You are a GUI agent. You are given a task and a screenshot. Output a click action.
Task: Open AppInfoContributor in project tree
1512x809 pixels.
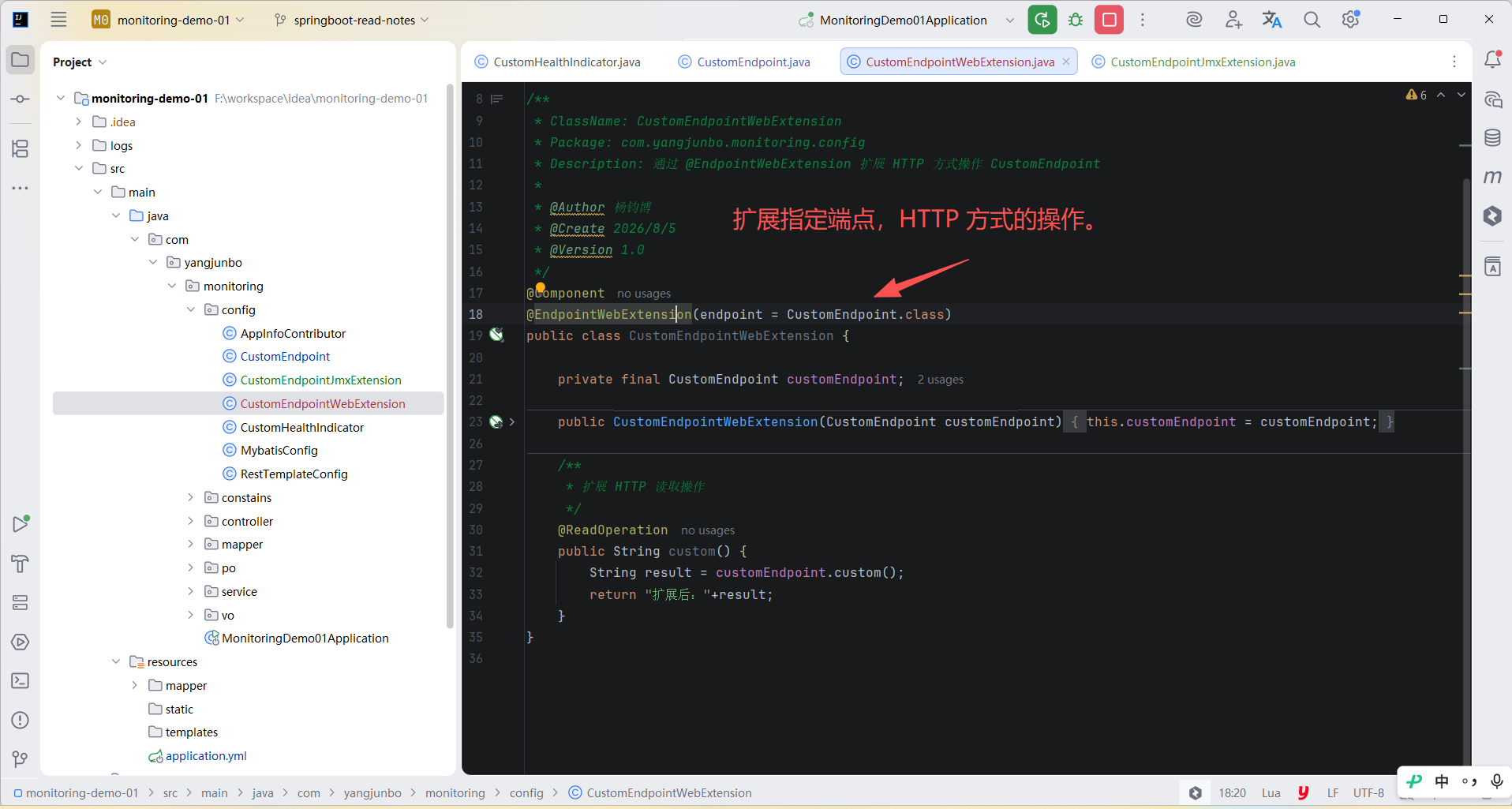(x=293, y=333)
